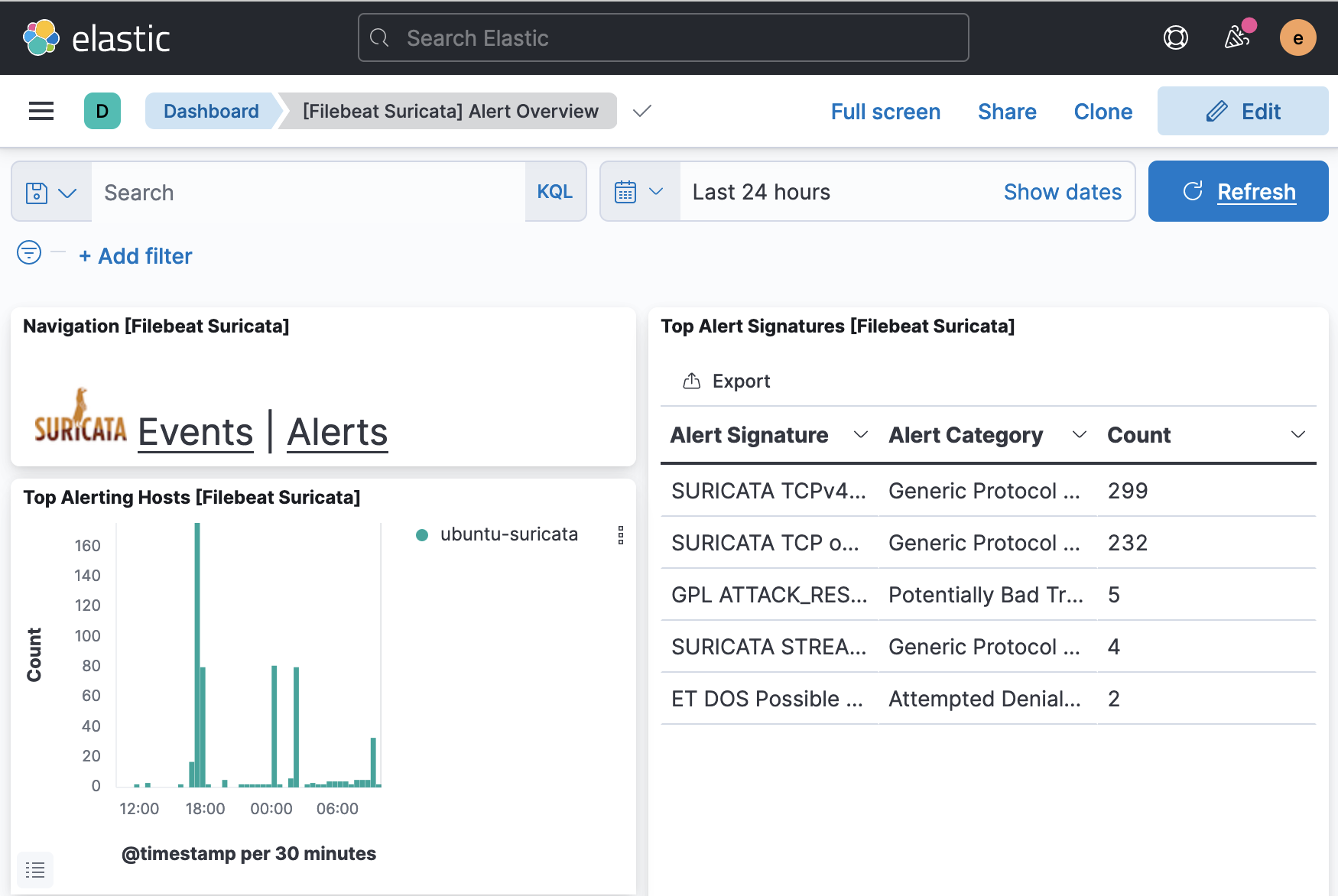Image resolution: width=1338 pixels, height=896 pixels.
Task: Click the tallest bar in the chart
Action: [x=197, y=654]
